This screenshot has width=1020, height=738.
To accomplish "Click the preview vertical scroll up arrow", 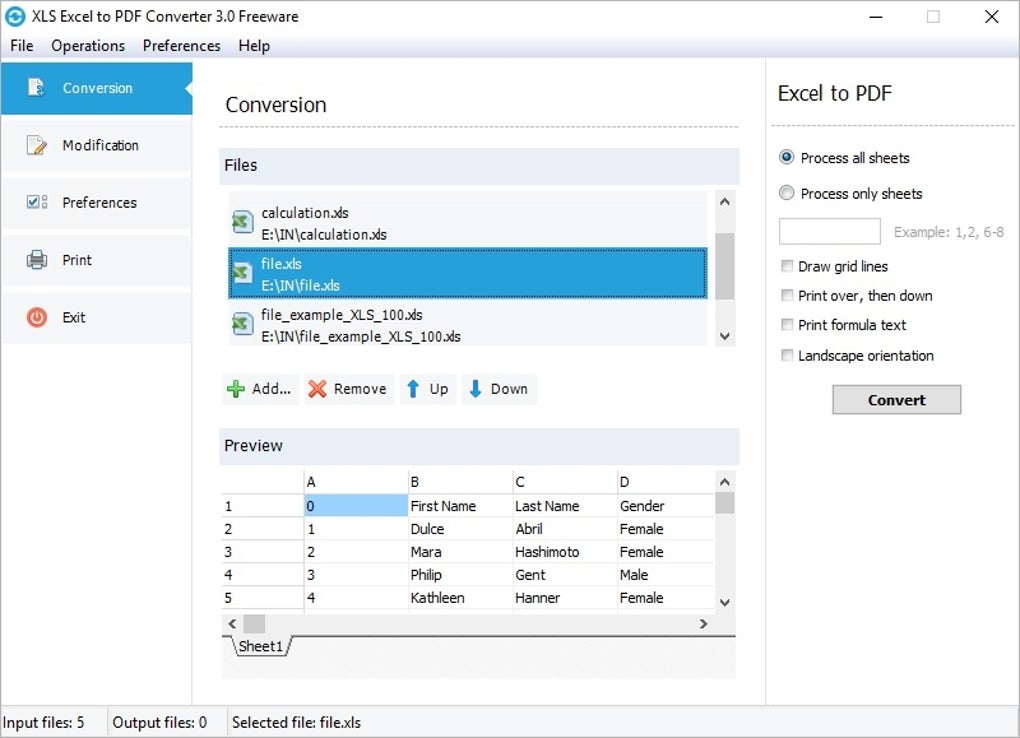I will pos(725,482).
